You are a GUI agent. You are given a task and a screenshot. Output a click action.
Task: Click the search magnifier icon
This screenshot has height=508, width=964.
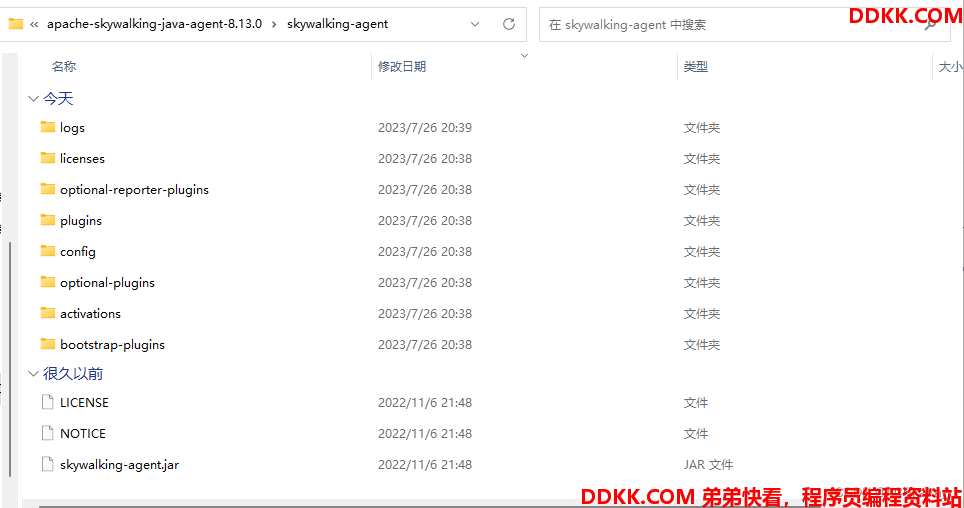[x=931, y=25]
